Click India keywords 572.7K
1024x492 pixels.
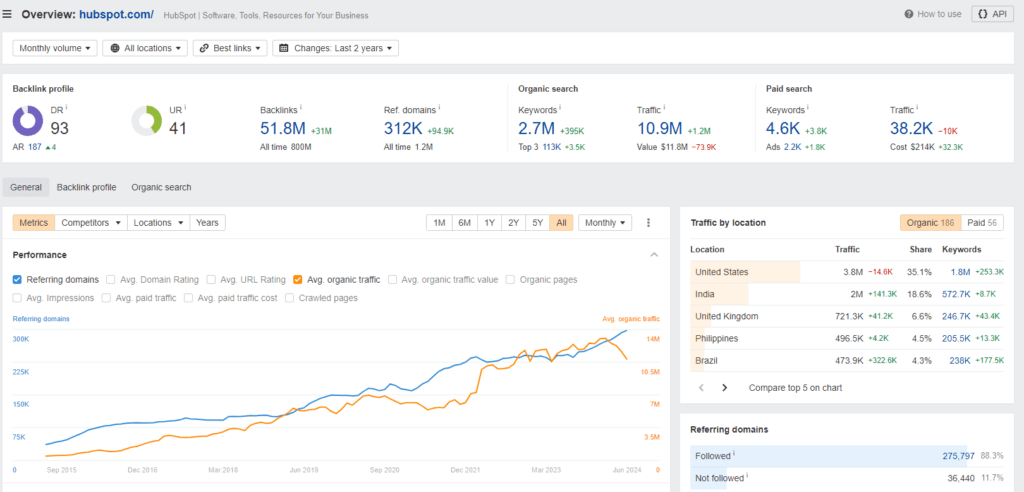[x=955, y=294]
